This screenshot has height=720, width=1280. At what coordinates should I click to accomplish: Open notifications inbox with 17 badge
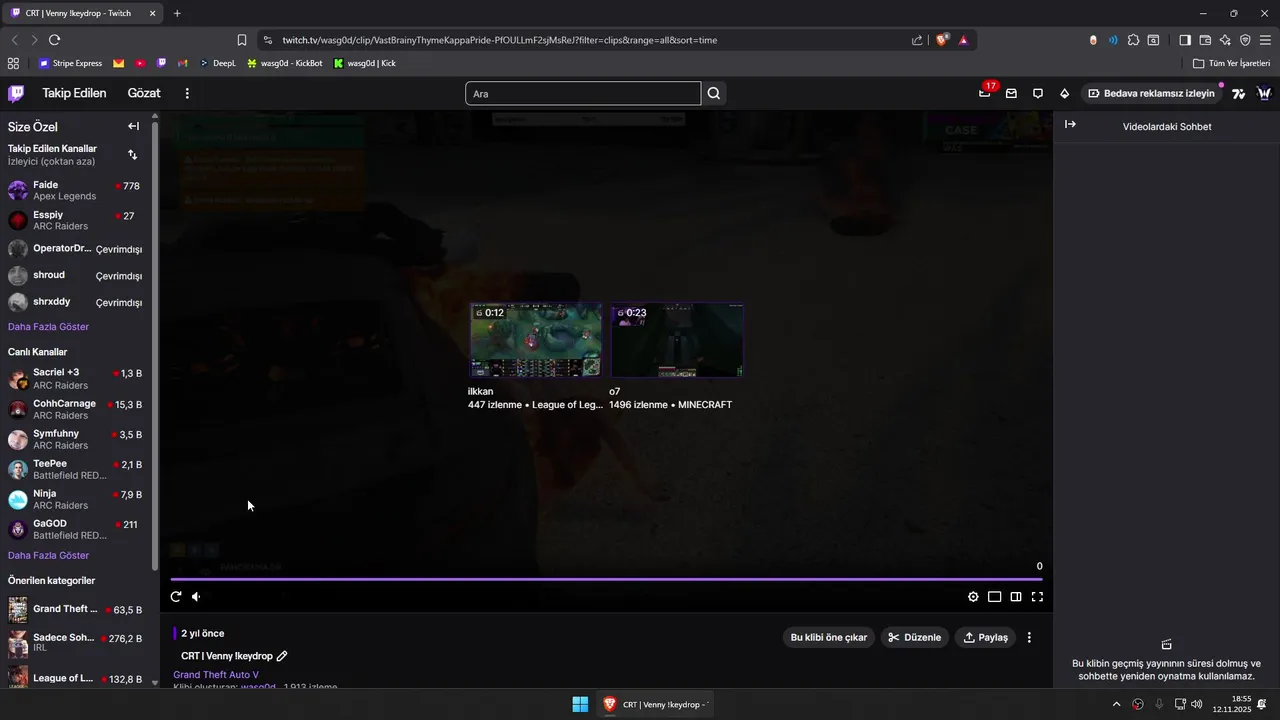[x=985, y=93]
